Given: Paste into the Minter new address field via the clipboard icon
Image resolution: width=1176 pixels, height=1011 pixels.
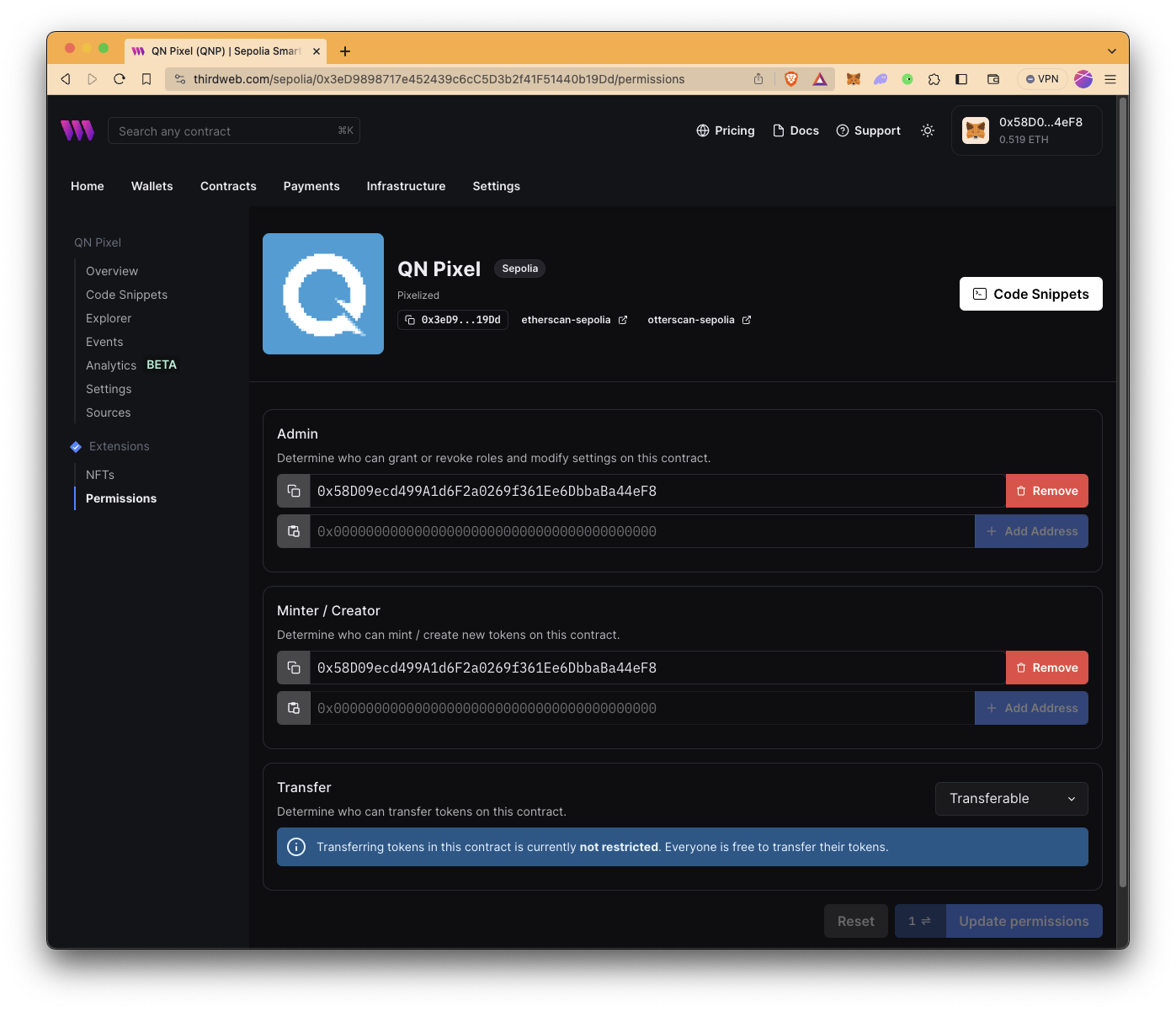Looking at the screenshot, I should tap(294, 708).
